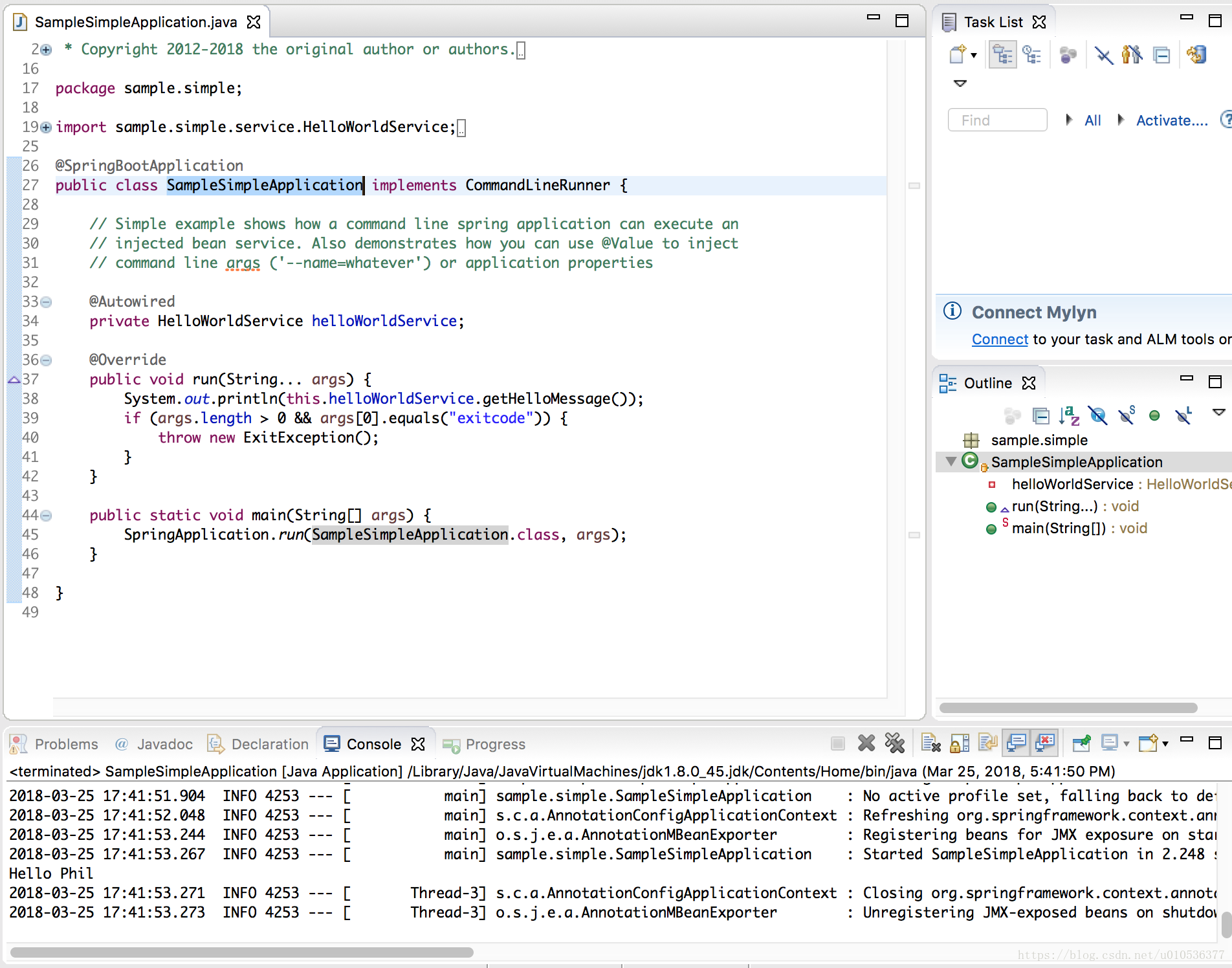Click the Terminate square button in Console
Viewport: 1232px width, 968px height.
click(837, 743)
